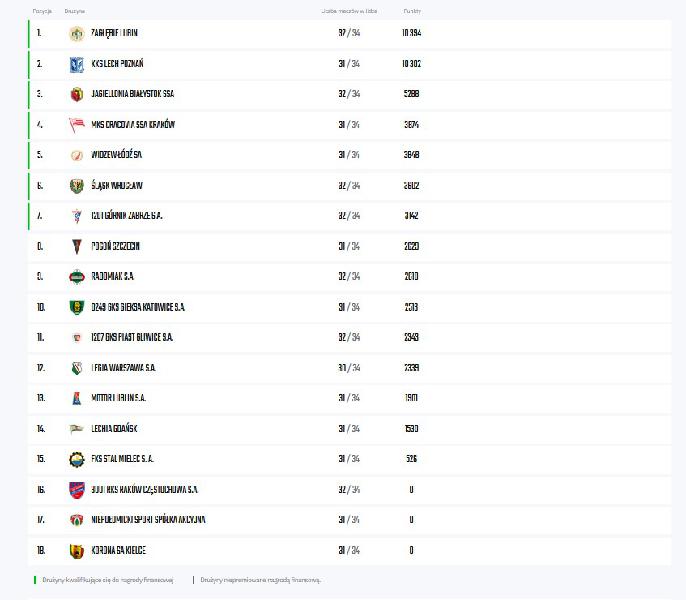This screenshot has height=600, width=686.
Task: Click the Pozycja column header
Action: pyautogui.click(x=42, y=11)
